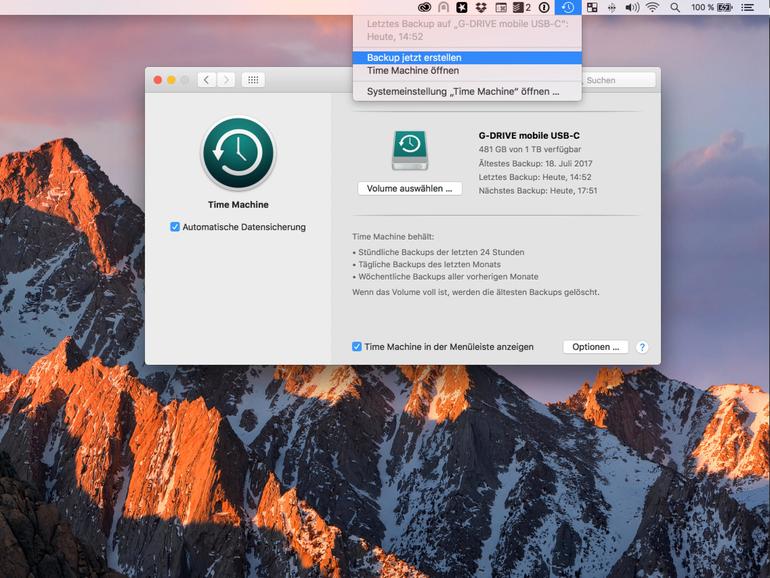Image resolution: width=770 pixels, height=578 pixels.
Task: Open the Wi-Fi menu bar icon
Action: click(653, 7)
